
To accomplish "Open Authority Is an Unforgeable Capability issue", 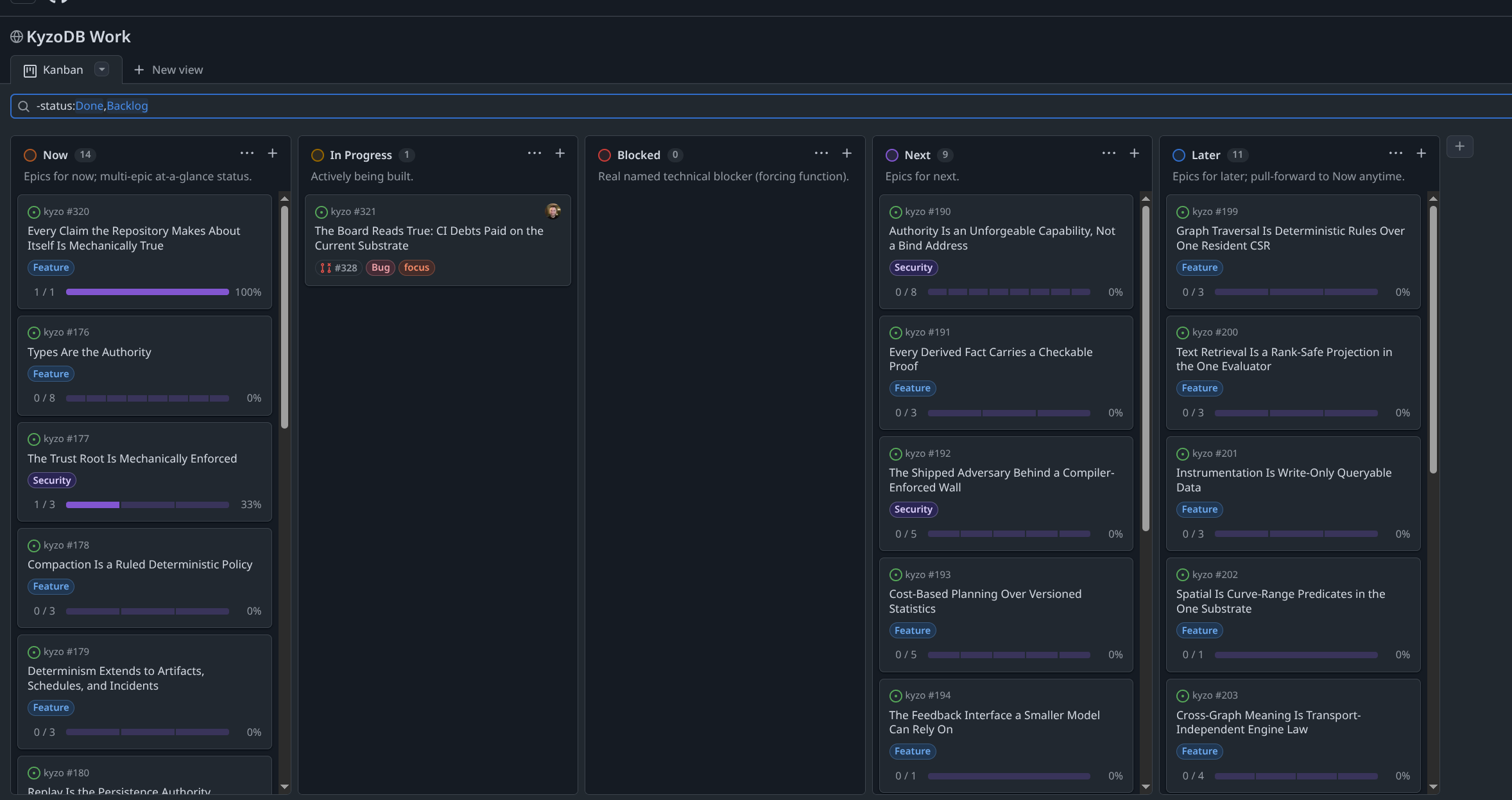I will coord(1002,238).
